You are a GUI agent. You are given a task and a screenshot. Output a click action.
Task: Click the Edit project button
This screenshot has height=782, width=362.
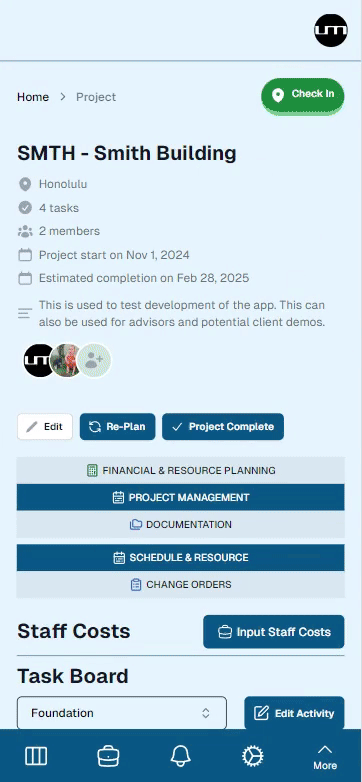pyautogui.click(x=45, y=426)
